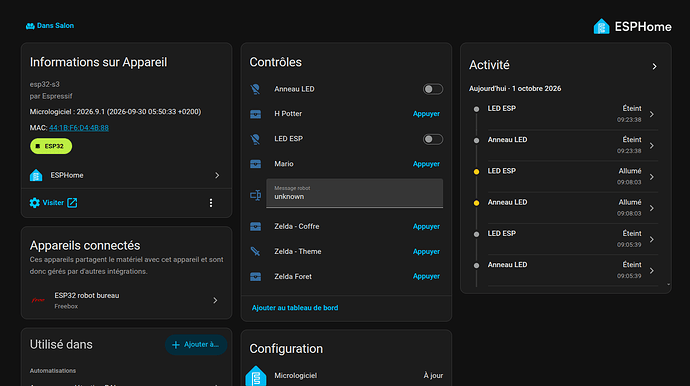Open ESP32 robot bureau chevron

point(215,301)
